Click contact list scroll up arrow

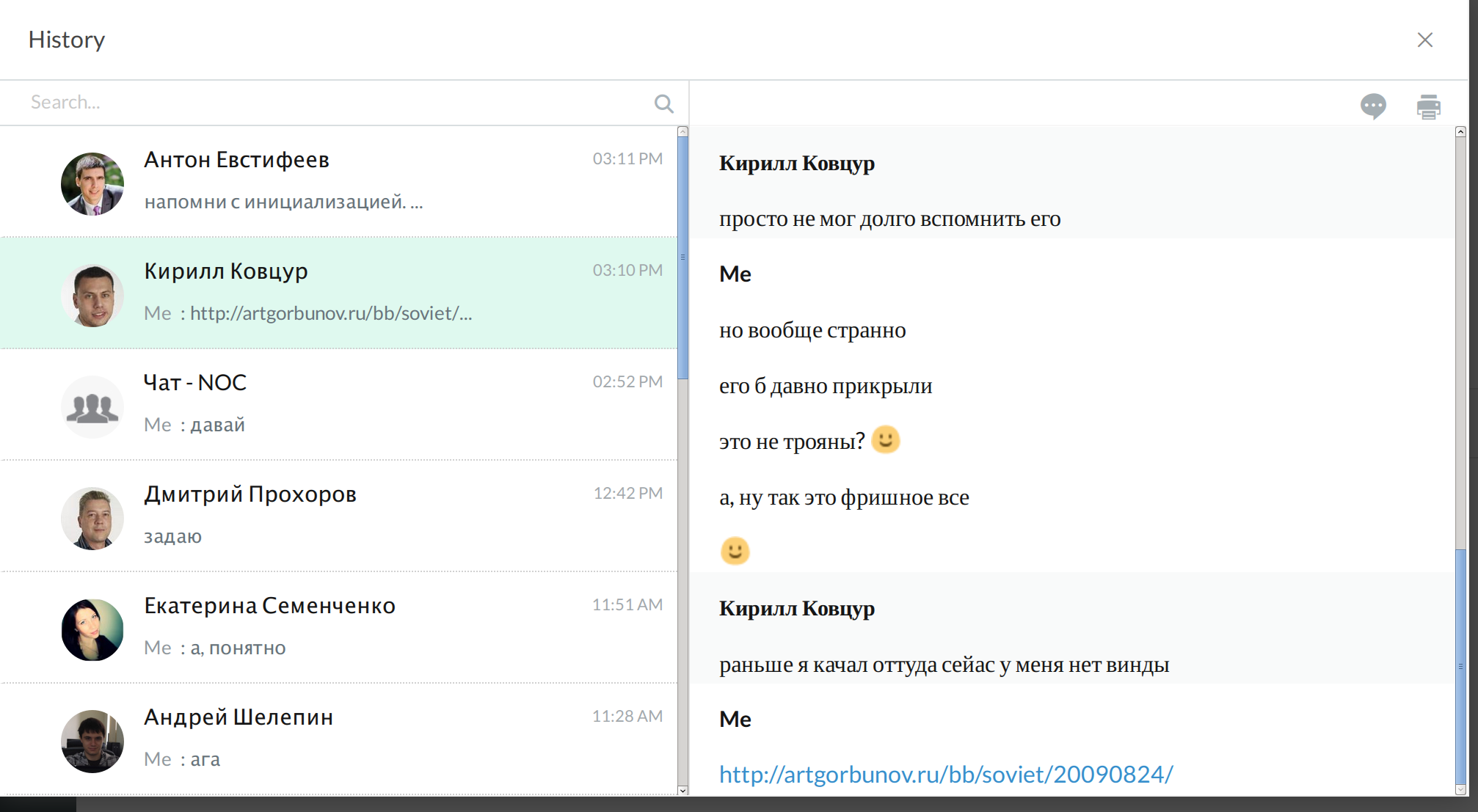point(683,131)
